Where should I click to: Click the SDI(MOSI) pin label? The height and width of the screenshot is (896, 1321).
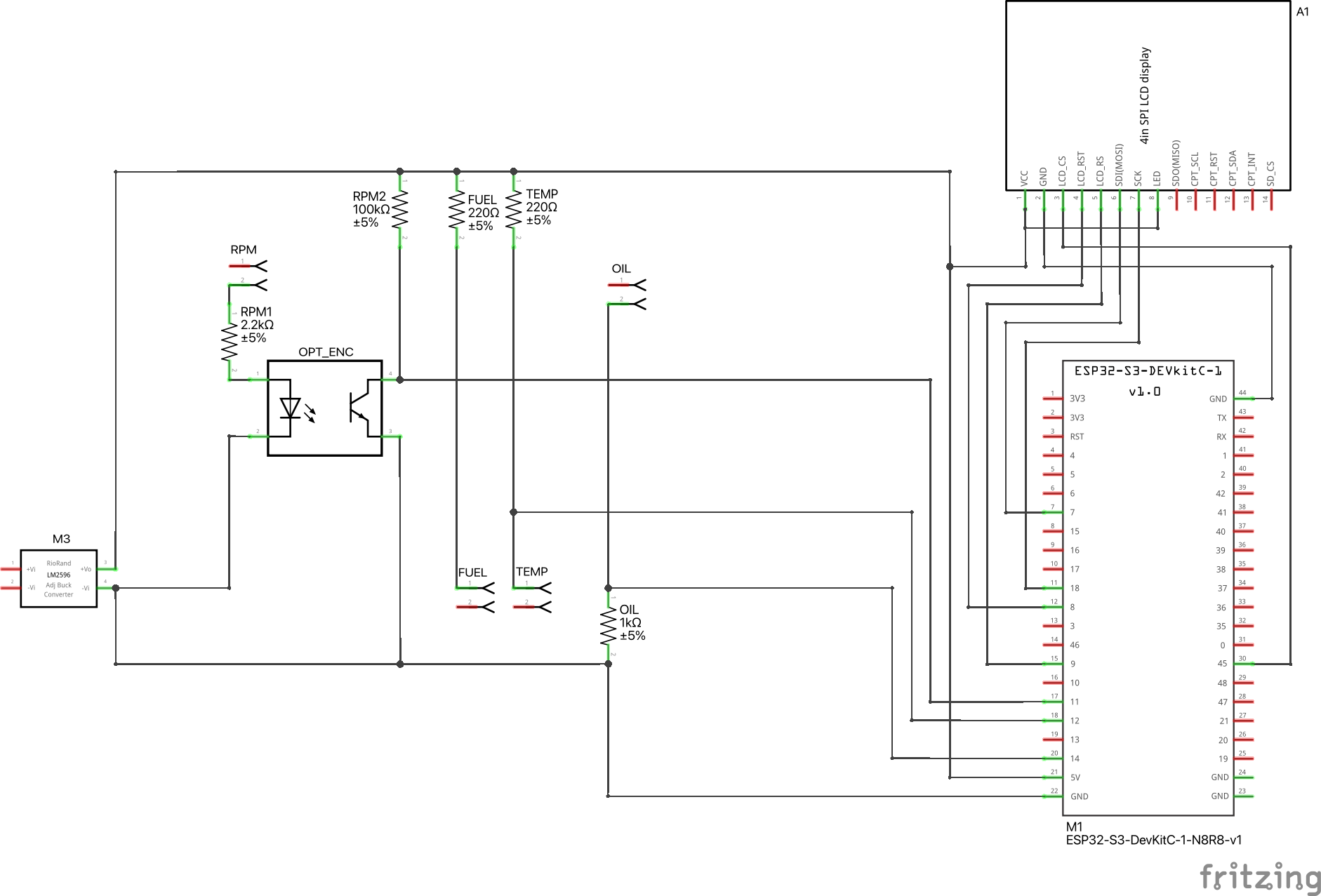coord(1119,166)
